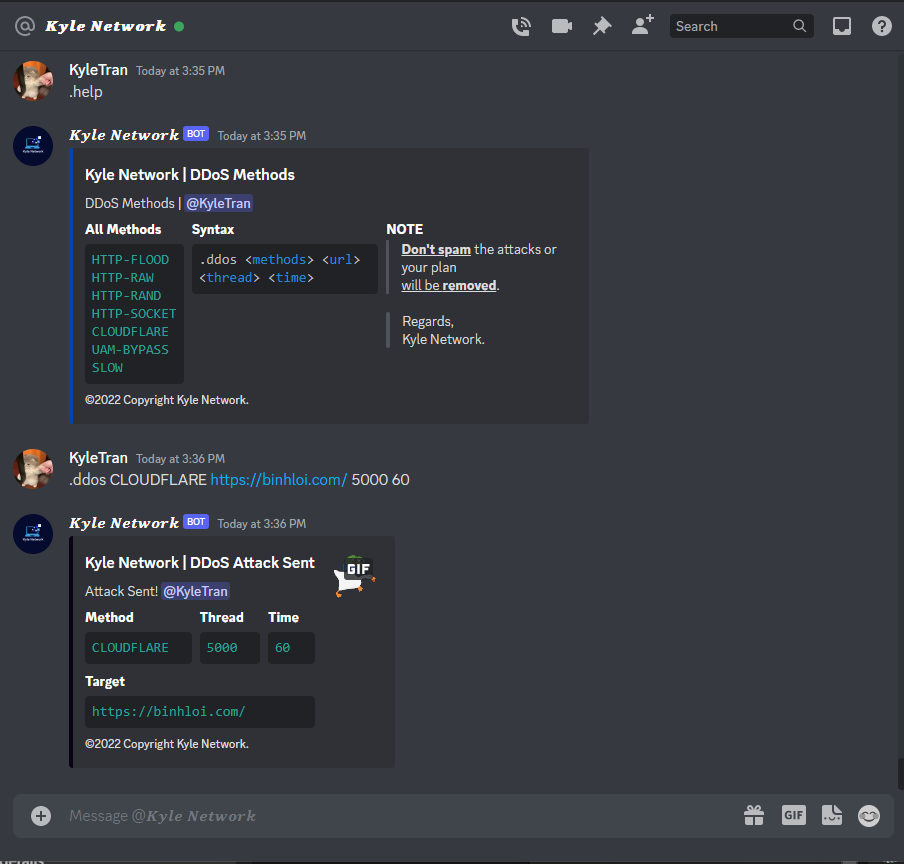This screenshot has height=864, width=904.
Task: Click the @KyleTran mention in Attack Sent embed
Action: 195,591
